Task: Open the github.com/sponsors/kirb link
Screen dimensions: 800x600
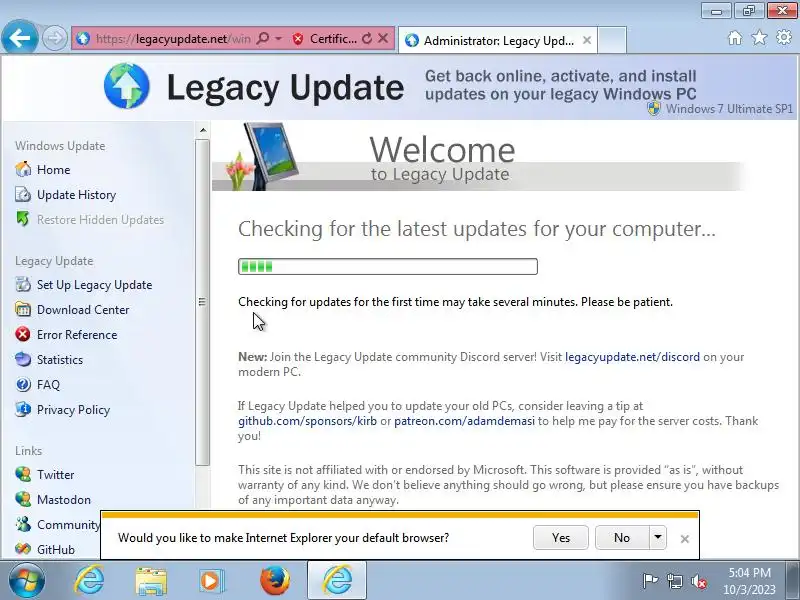Action: 307,421
